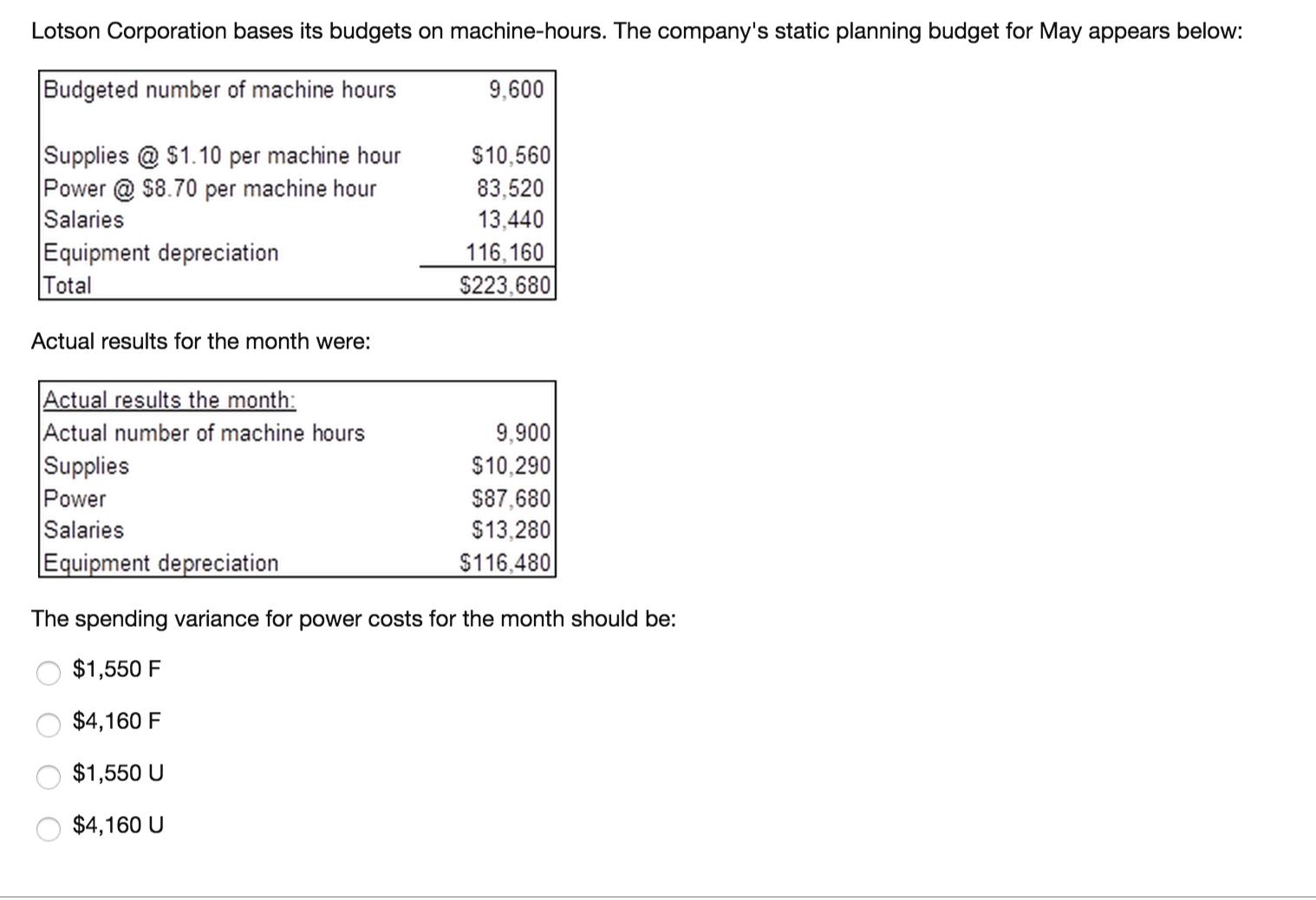Click the actual machine hours value 9,900

coord(522,433)
